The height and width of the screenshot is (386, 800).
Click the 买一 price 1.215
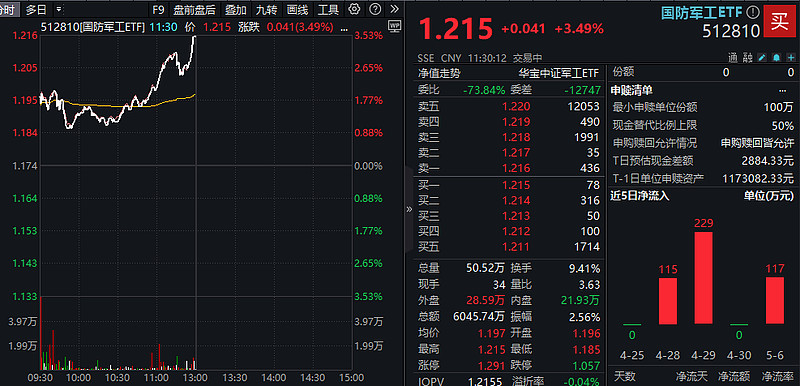tap(516, 185)
